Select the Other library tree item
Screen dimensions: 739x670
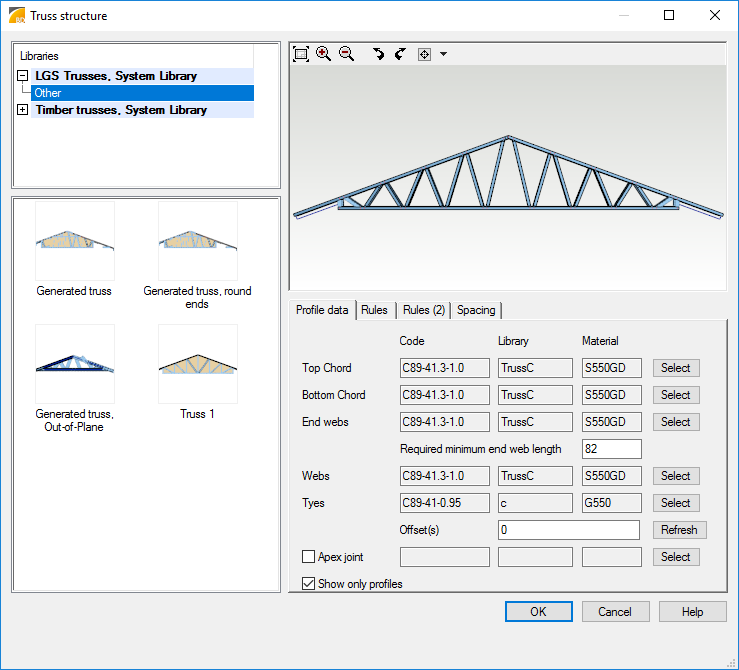(x=48, y=93)
